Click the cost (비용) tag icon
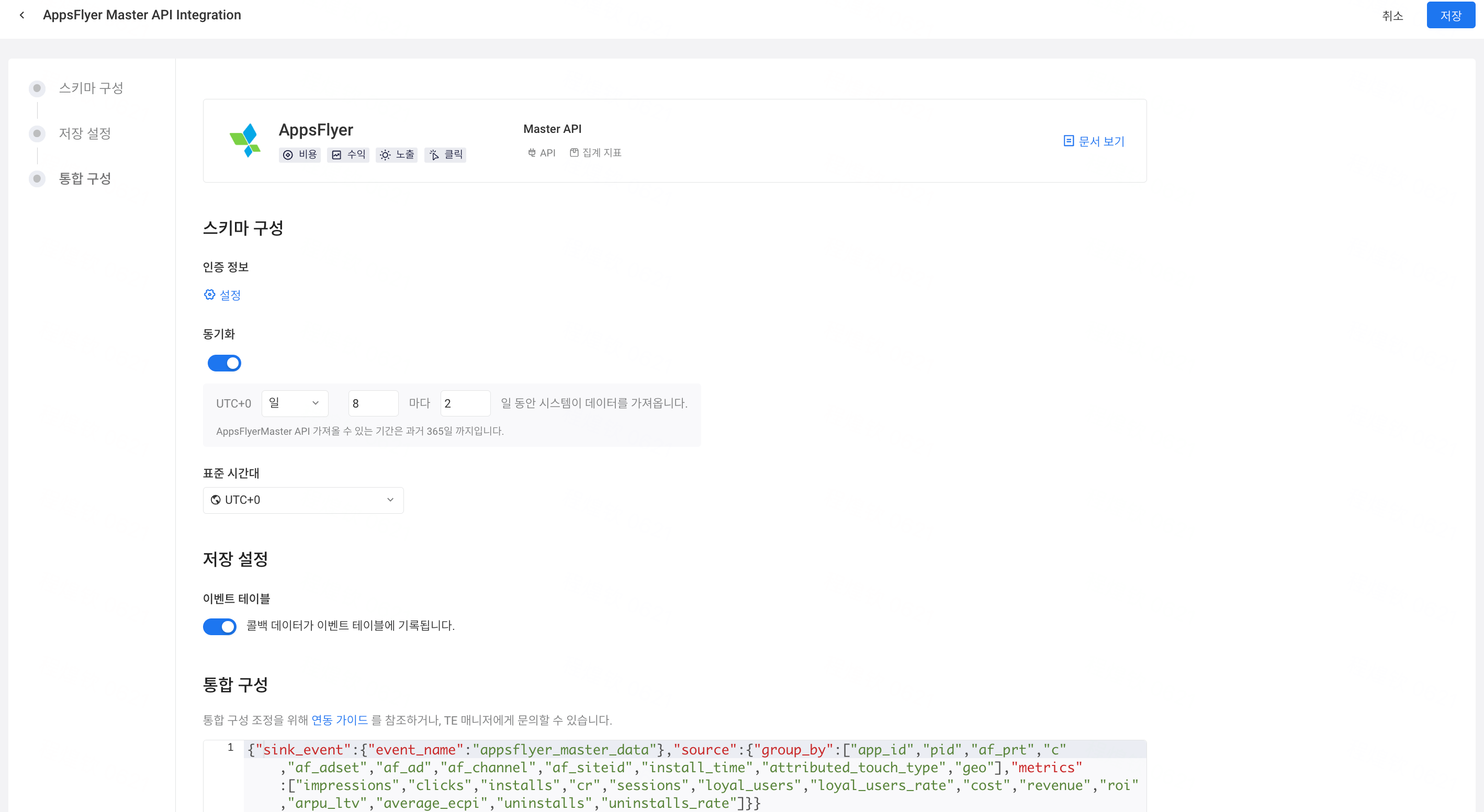 tap(288, 155)
